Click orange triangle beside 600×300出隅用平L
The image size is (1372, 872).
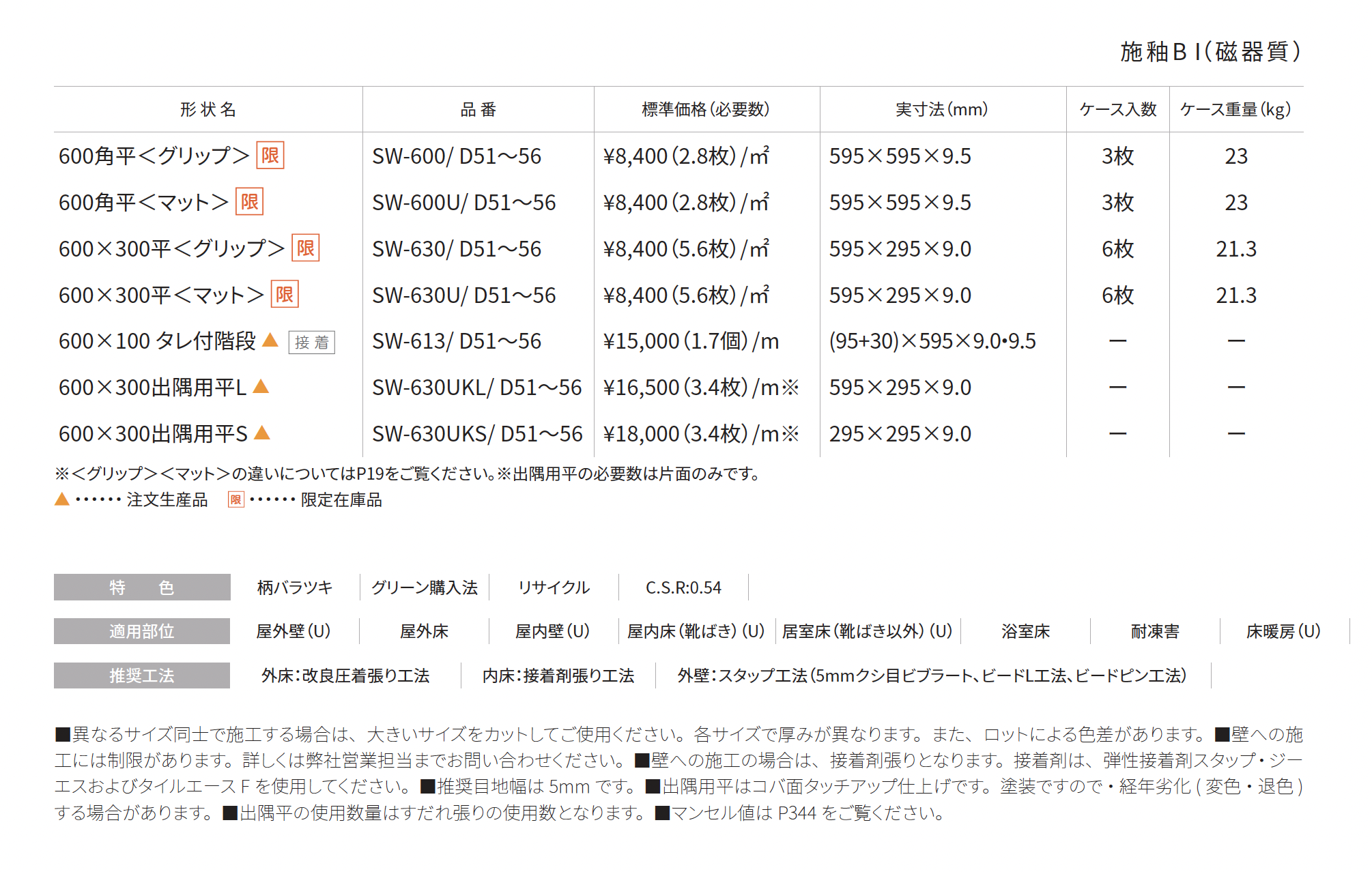click(x=261, y=387)
